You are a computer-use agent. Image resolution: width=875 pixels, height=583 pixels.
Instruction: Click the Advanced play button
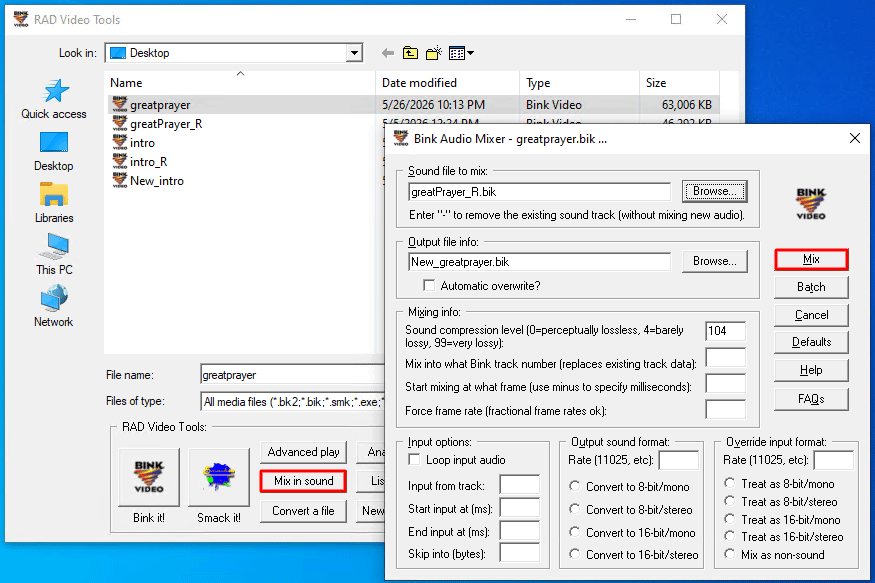pos(304,452)
